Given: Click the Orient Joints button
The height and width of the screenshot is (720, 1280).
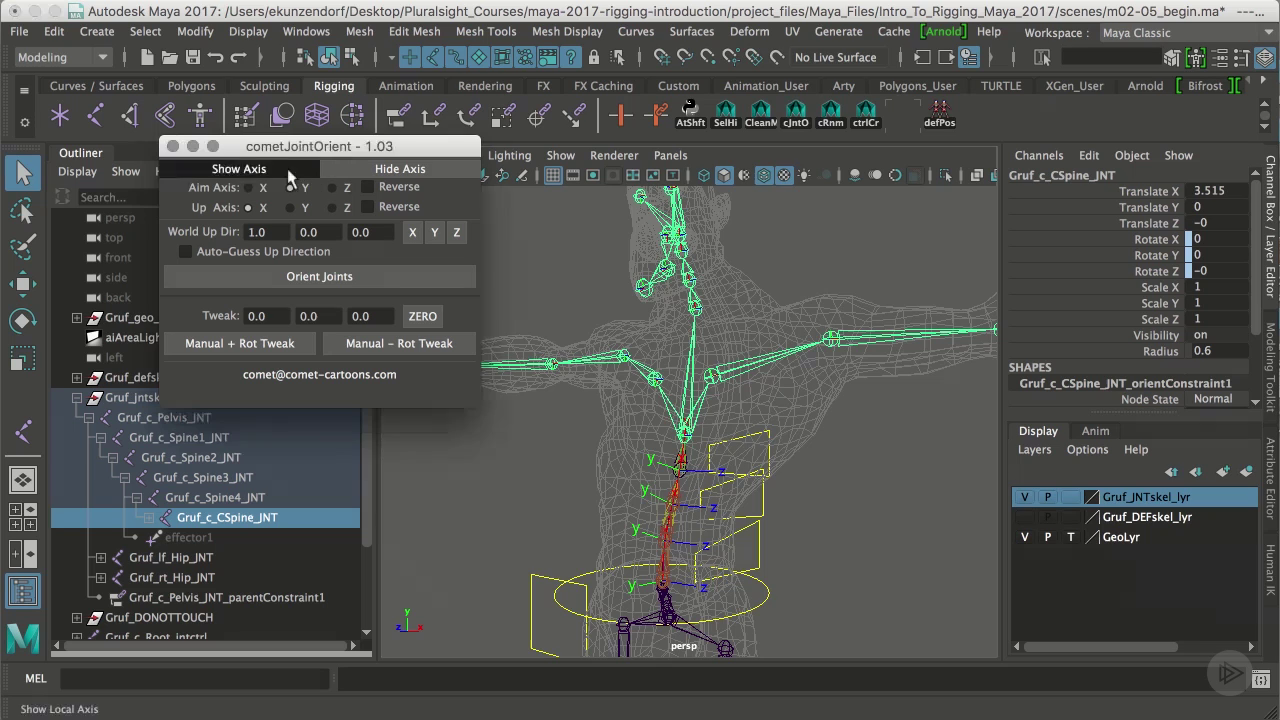Looking at the screenshot, I should (320, 277).
